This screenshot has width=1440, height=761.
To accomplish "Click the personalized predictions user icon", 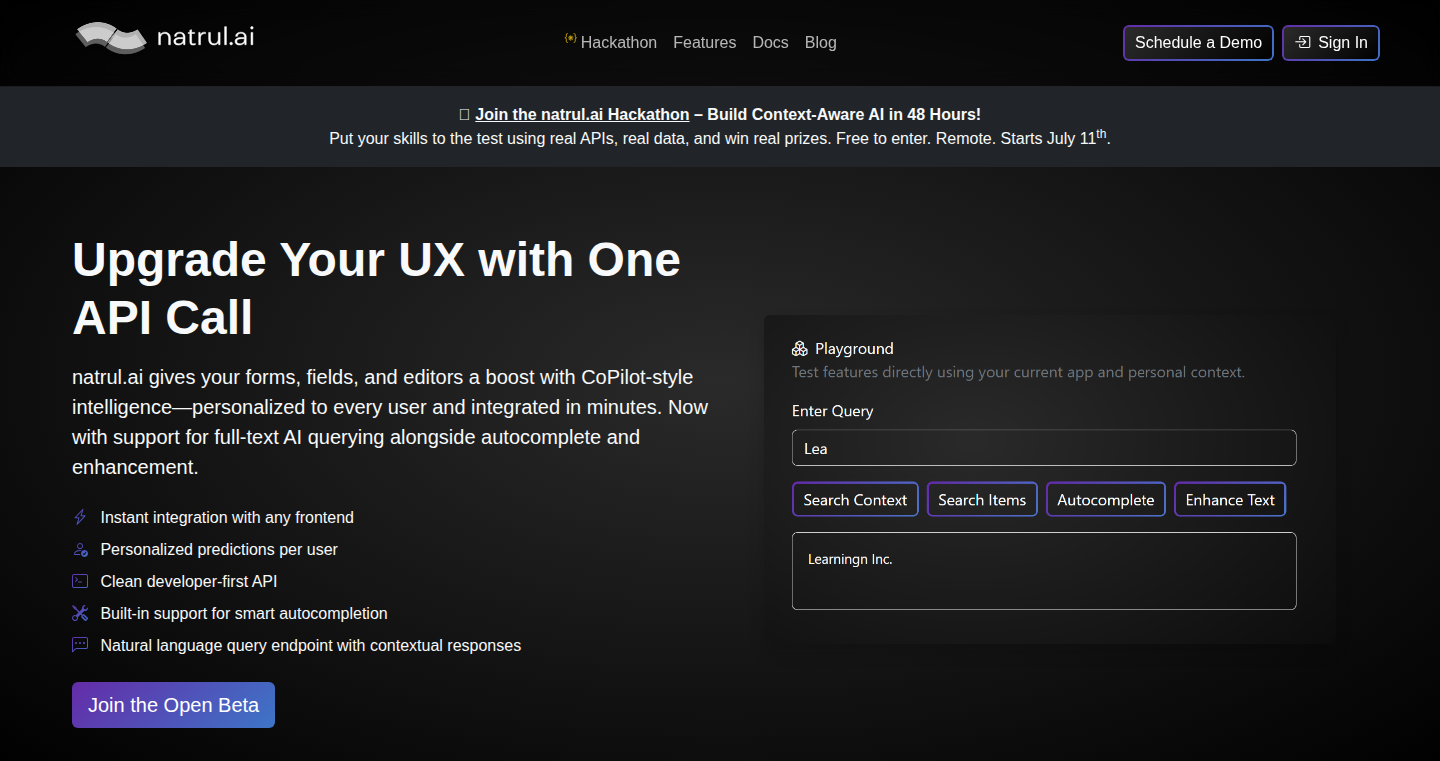I will (x=80, y=550).
